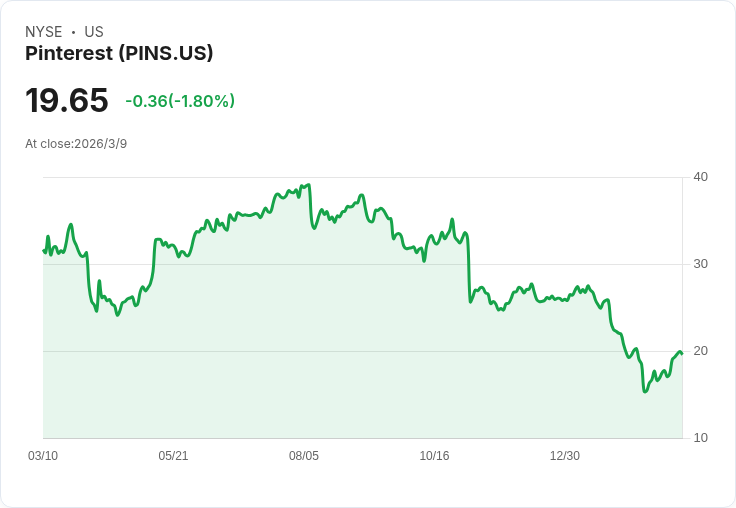This screenshot has height=508, width=736.
Task: Click the 19.65 closing price
Action: point(66,100)
